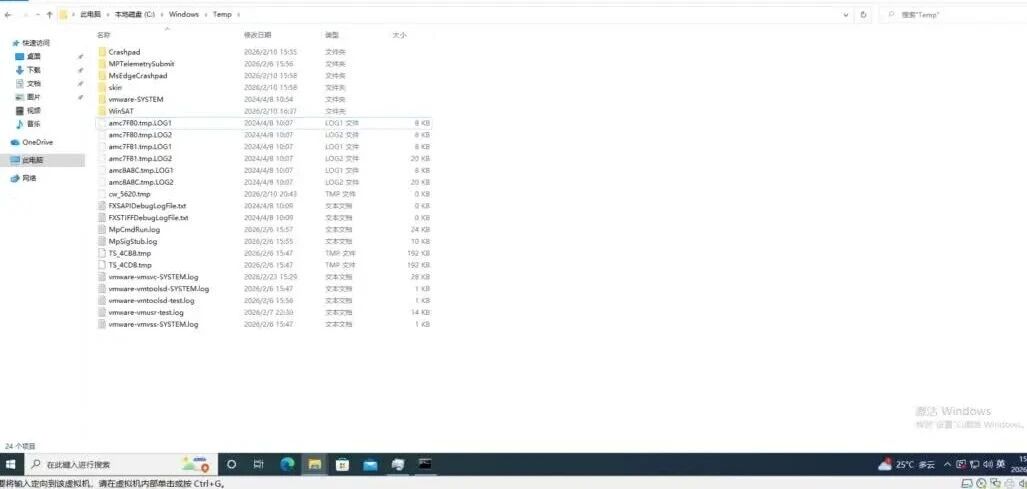Select TS_4CD8.tmp file icon
This screenshot has width=1027, height=489.
[x=101, y=264]
